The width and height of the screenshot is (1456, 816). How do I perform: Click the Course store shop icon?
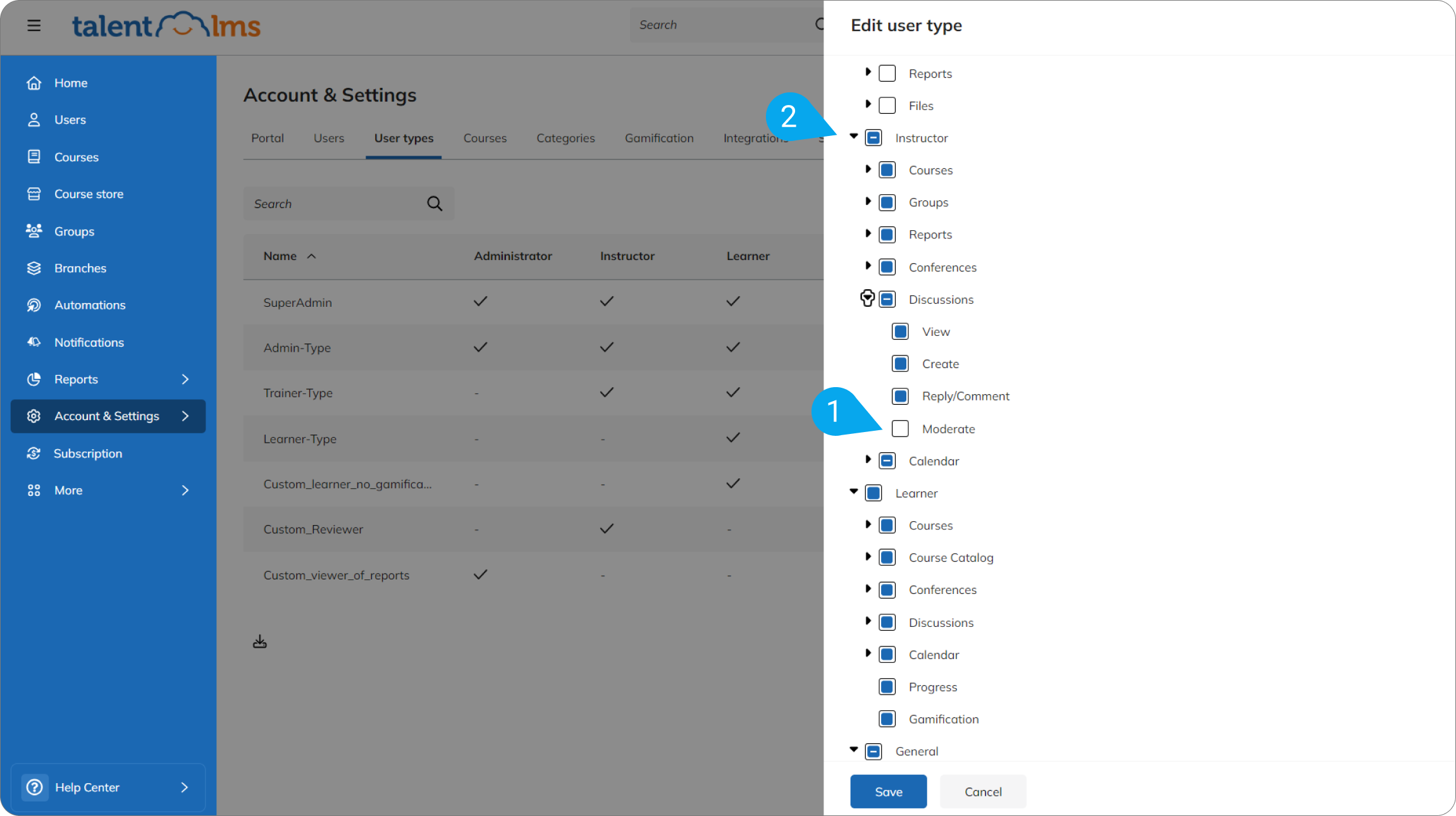click(34, 194)
